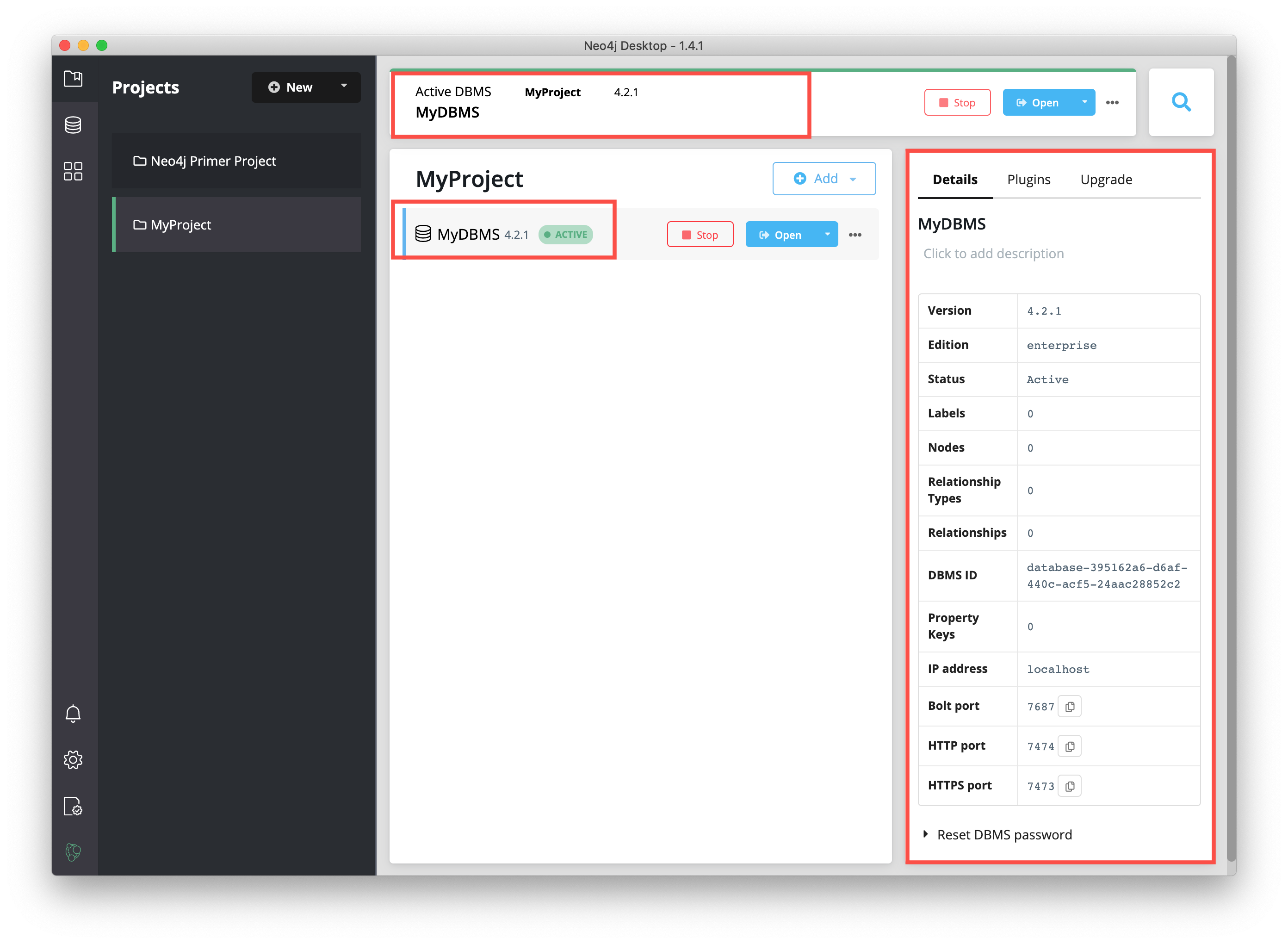This screenshot has height=944, width=1288.
Task: Copy the HTTP port 7474
Action: click(1069, 746)
